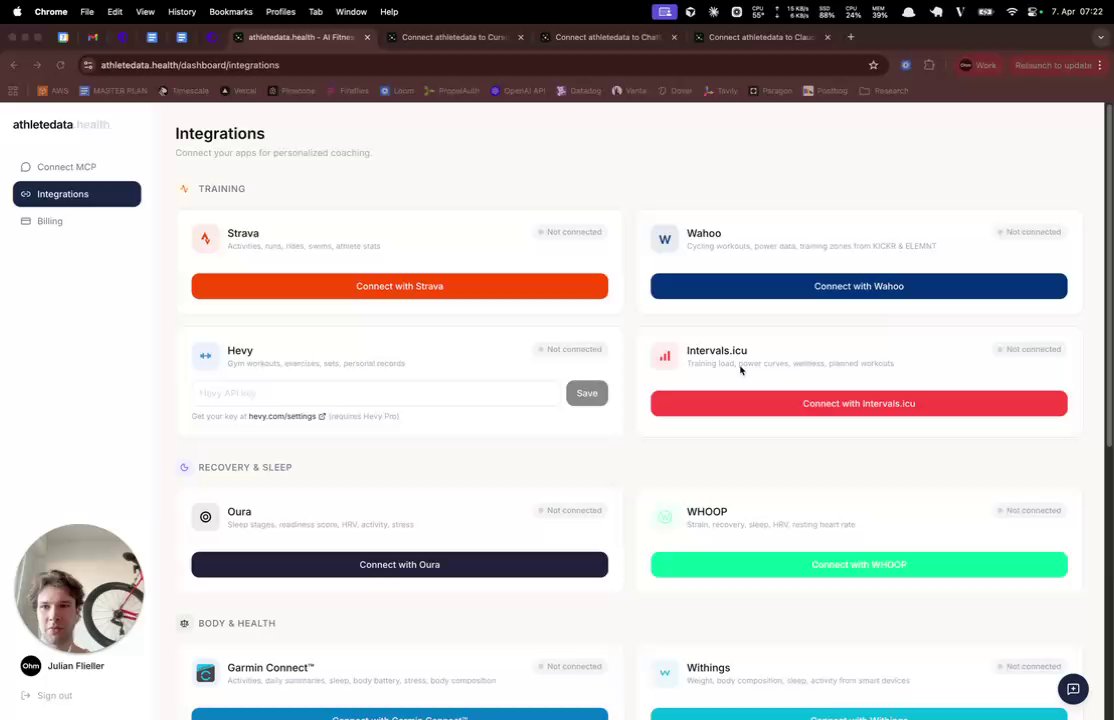This screenshot has height=720, width=1114.
Task: Open the OpenAI API bookmark
Action: pos(518,91)
